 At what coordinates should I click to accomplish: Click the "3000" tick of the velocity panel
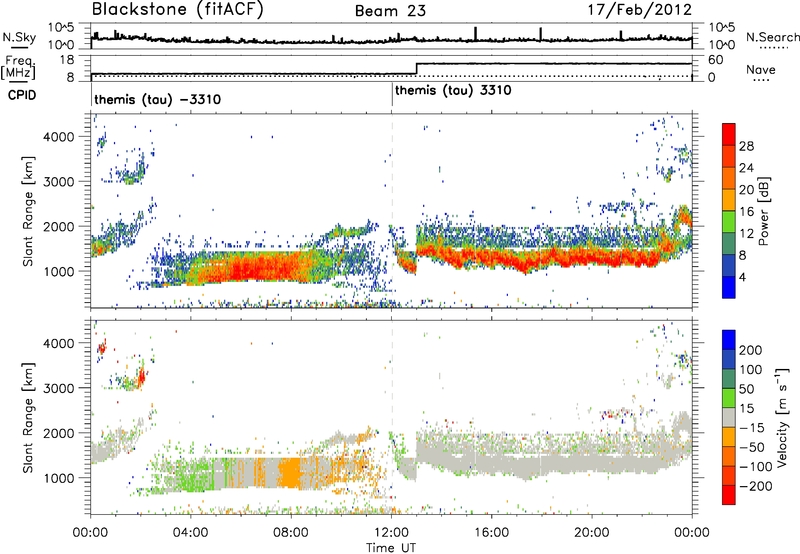[x=58, y=388]
